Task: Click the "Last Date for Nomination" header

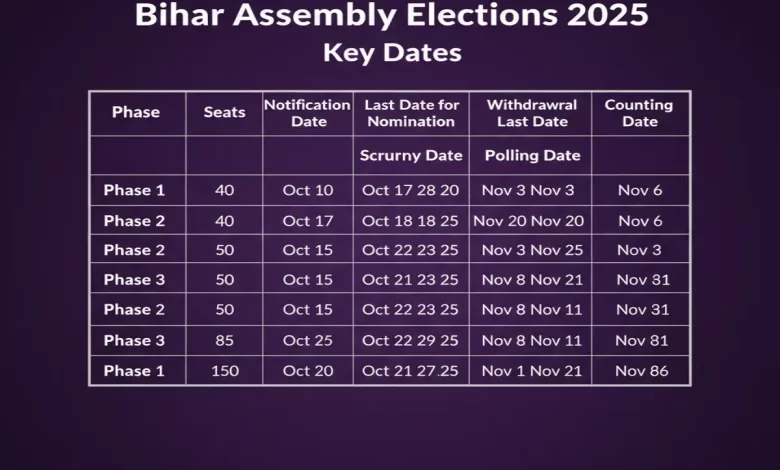Action: 410,113
